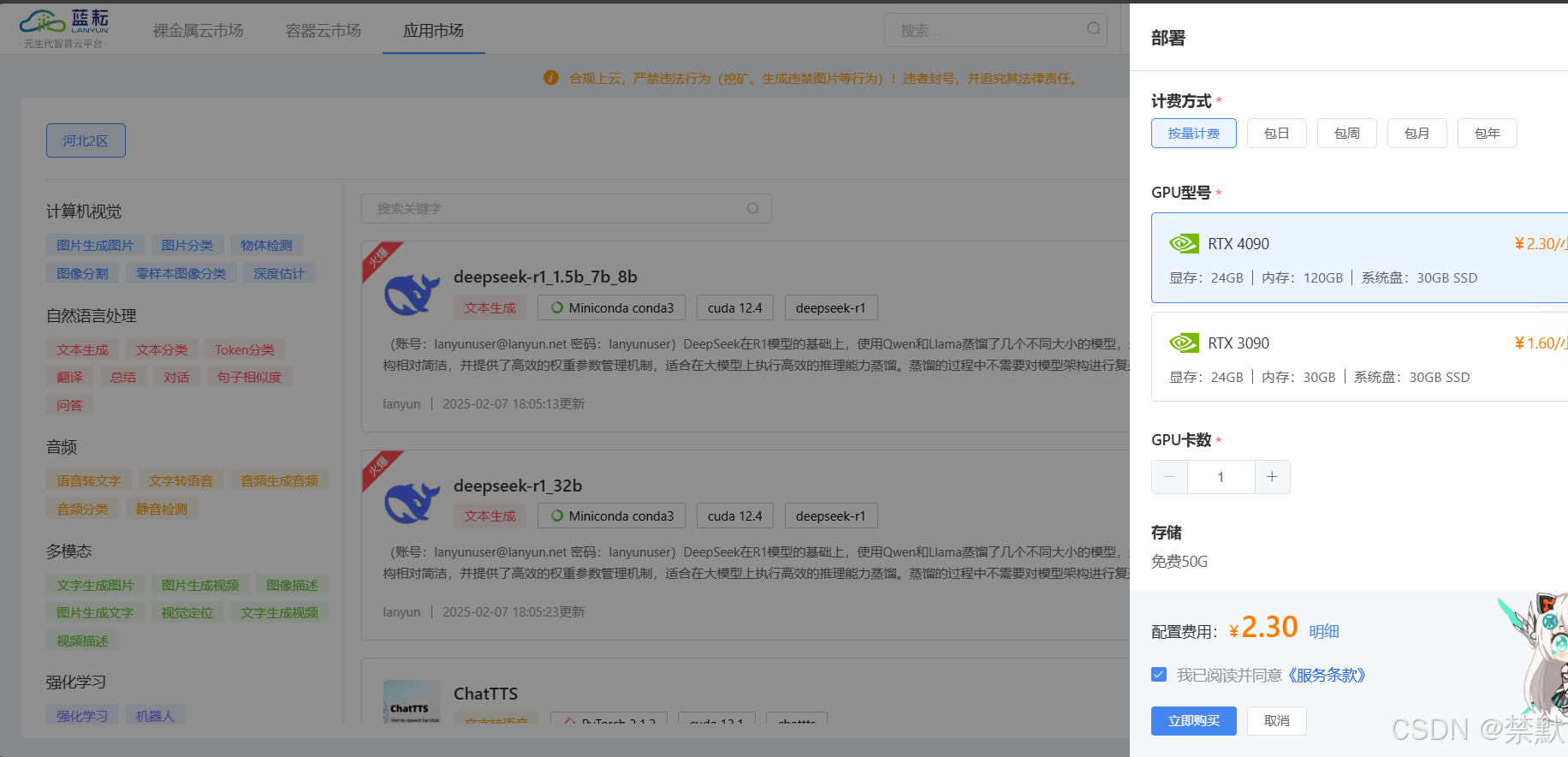Switch to the 裸金属云市场 tab

pos(199,31)
